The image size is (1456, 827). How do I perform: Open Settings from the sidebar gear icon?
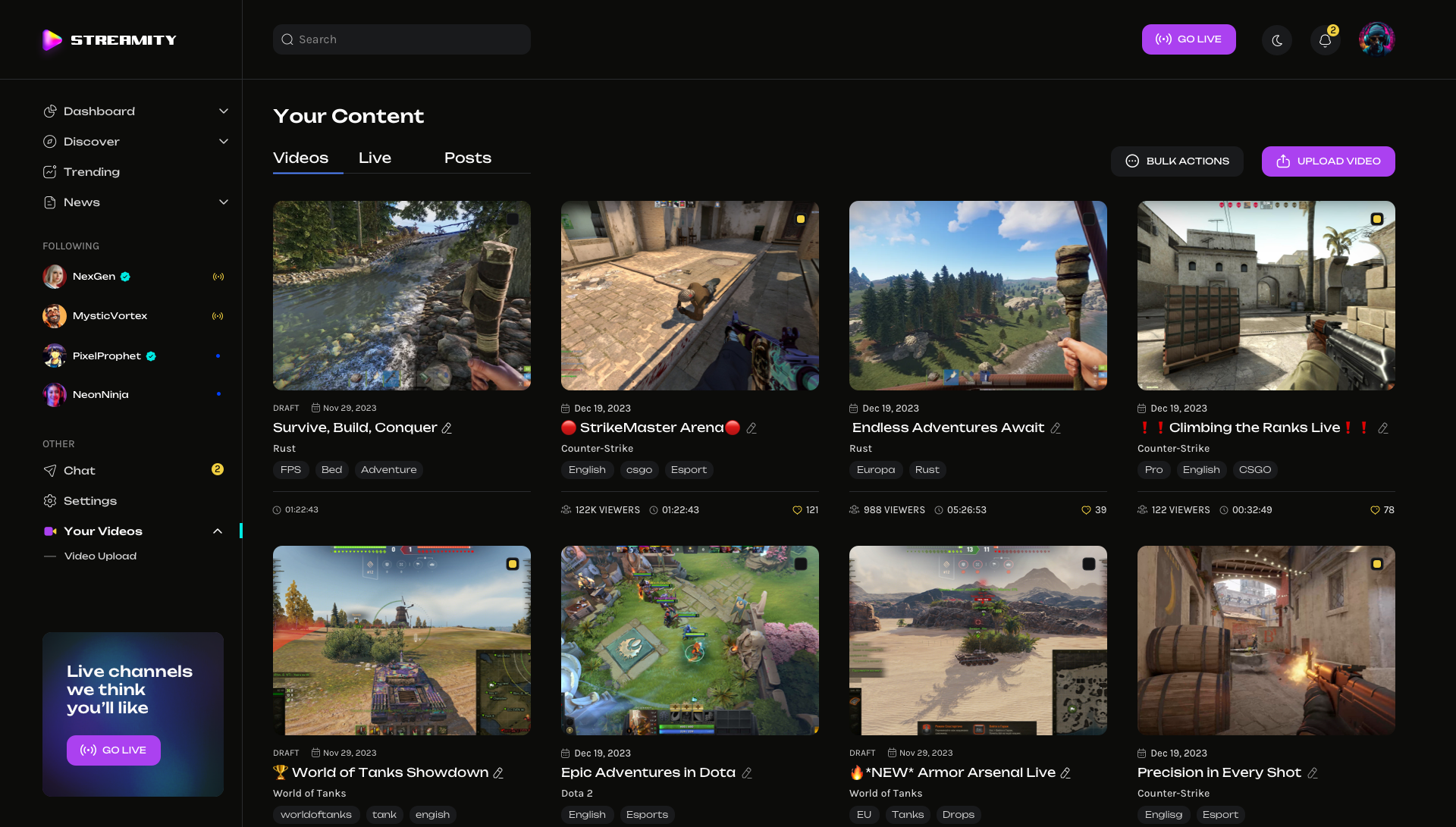(49, 501)
